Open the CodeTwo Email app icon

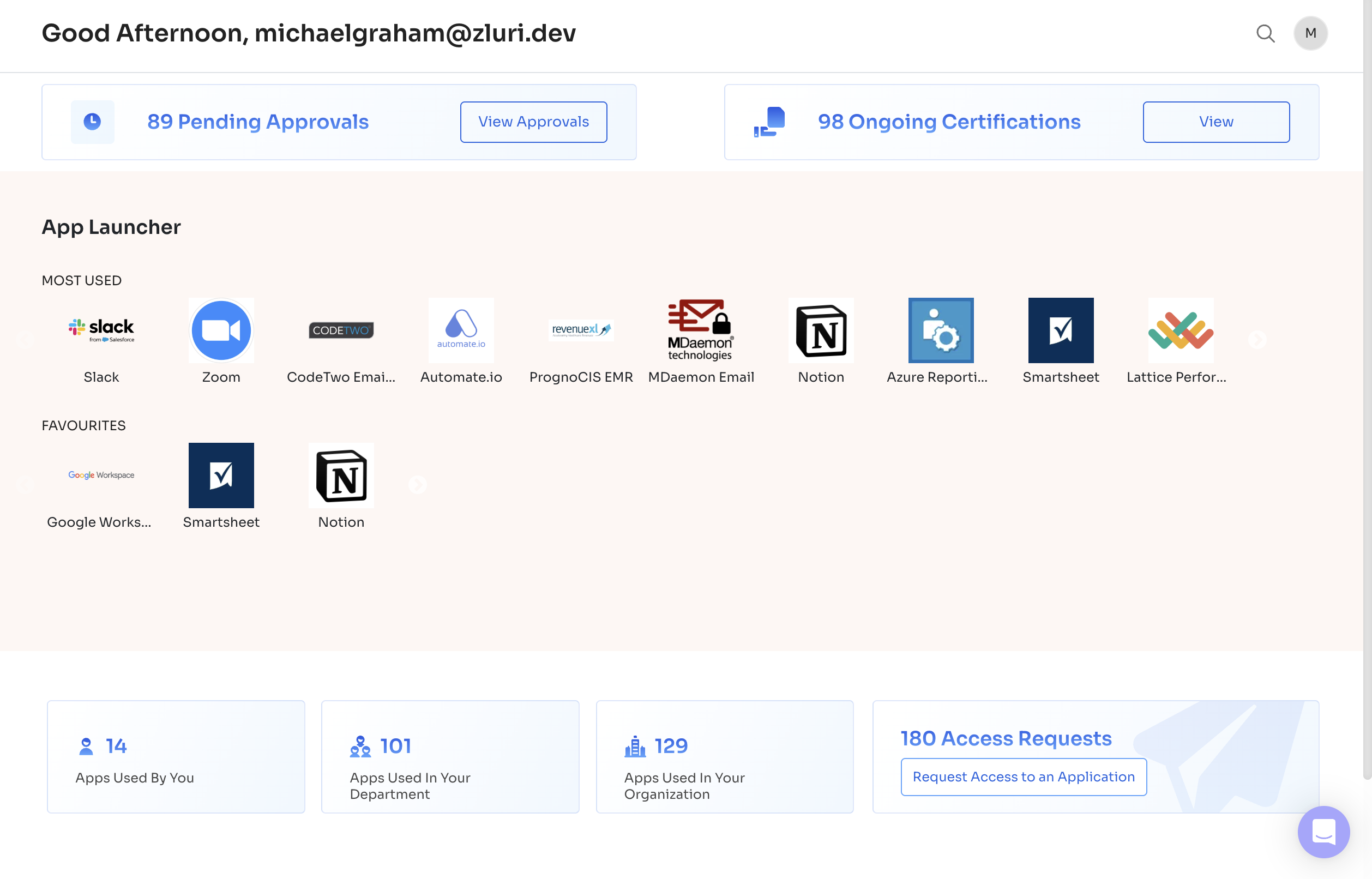coord(341,330)
